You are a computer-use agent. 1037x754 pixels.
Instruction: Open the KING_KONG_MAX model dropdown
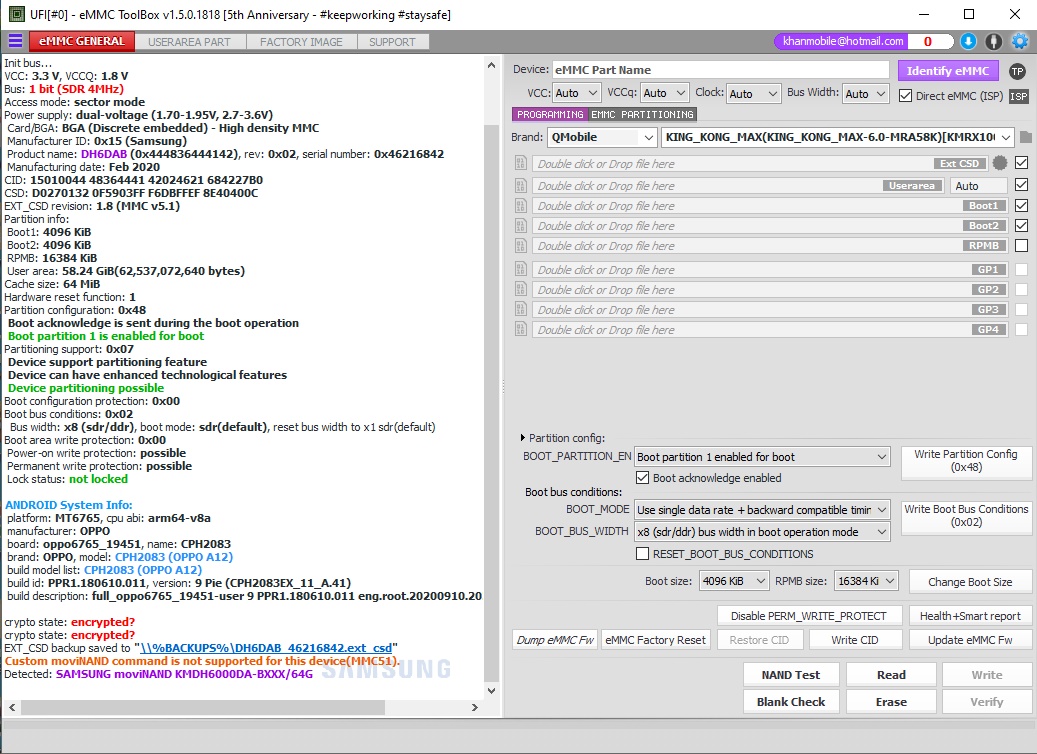838,137
